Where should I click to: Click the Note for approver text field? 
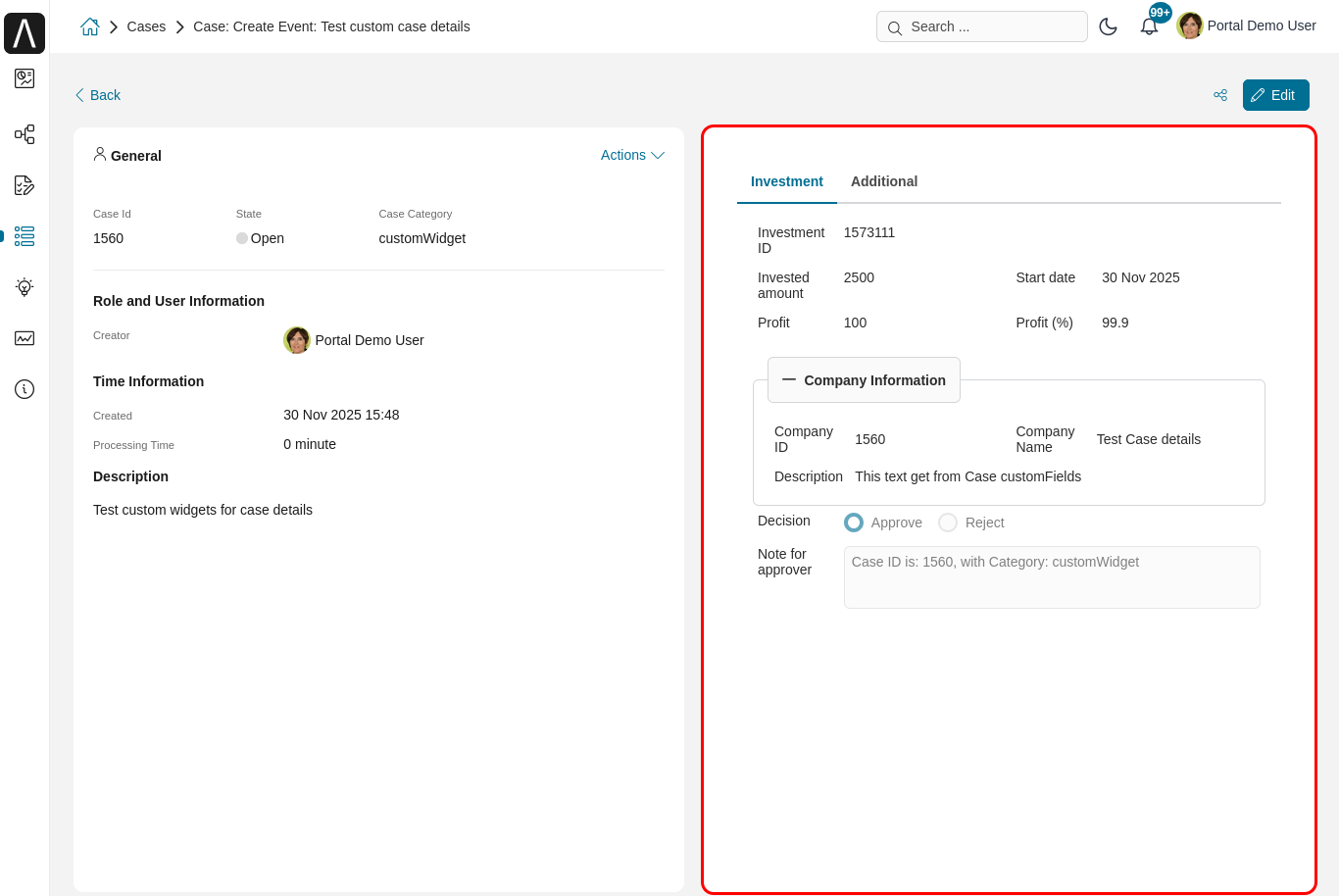tap(1051, 577)
